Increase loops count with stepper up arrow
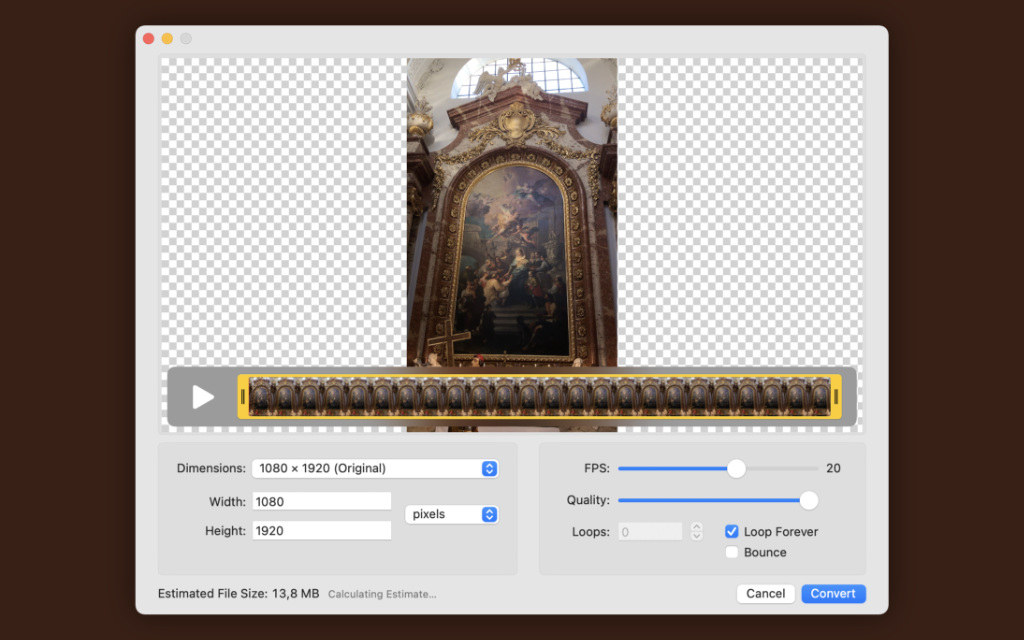Viewport: 1024px width, 640px height. tap(697, 527)
